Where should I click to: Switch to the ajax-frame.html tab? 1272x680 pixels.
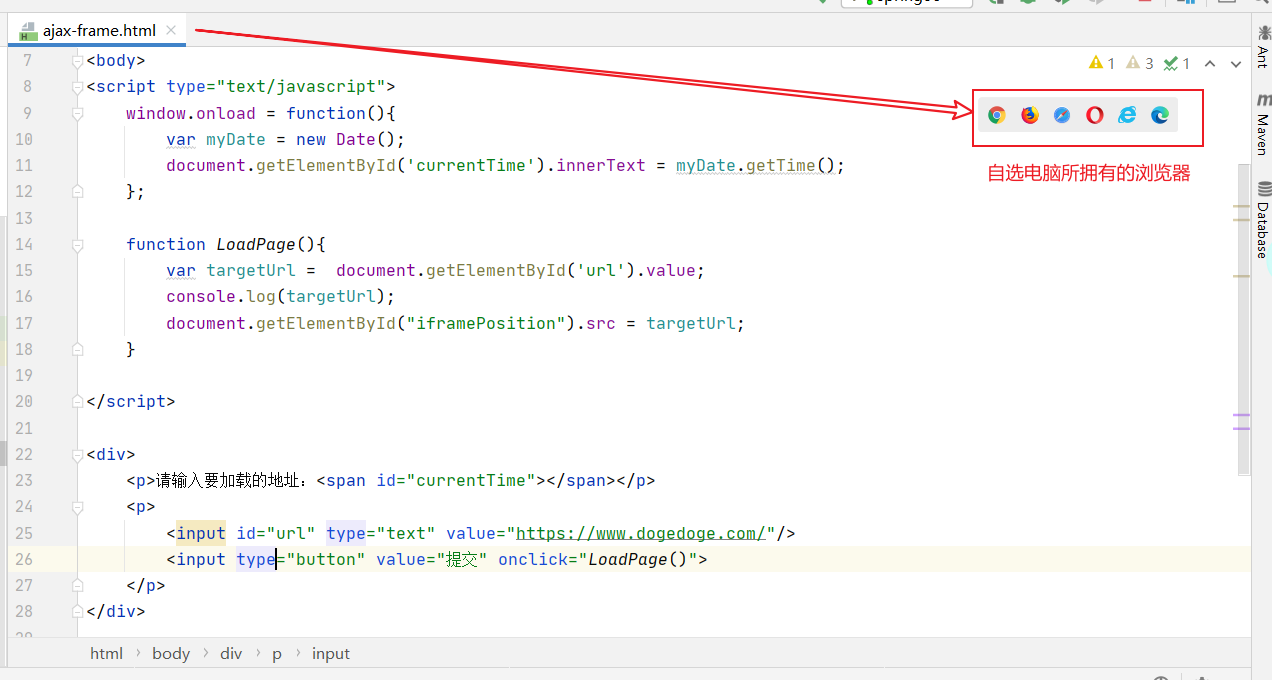(98, 30)
